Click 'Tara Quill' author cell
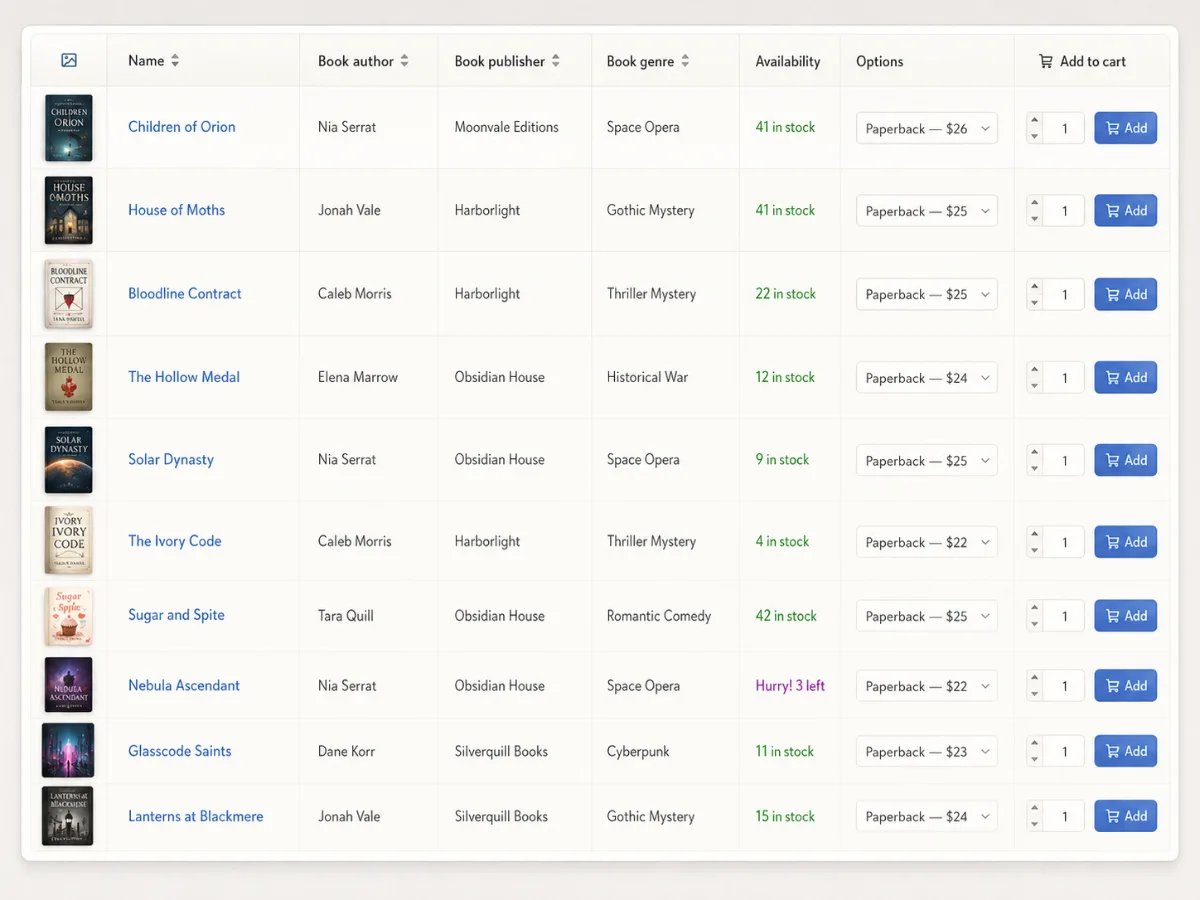 [x=346, y=616]
